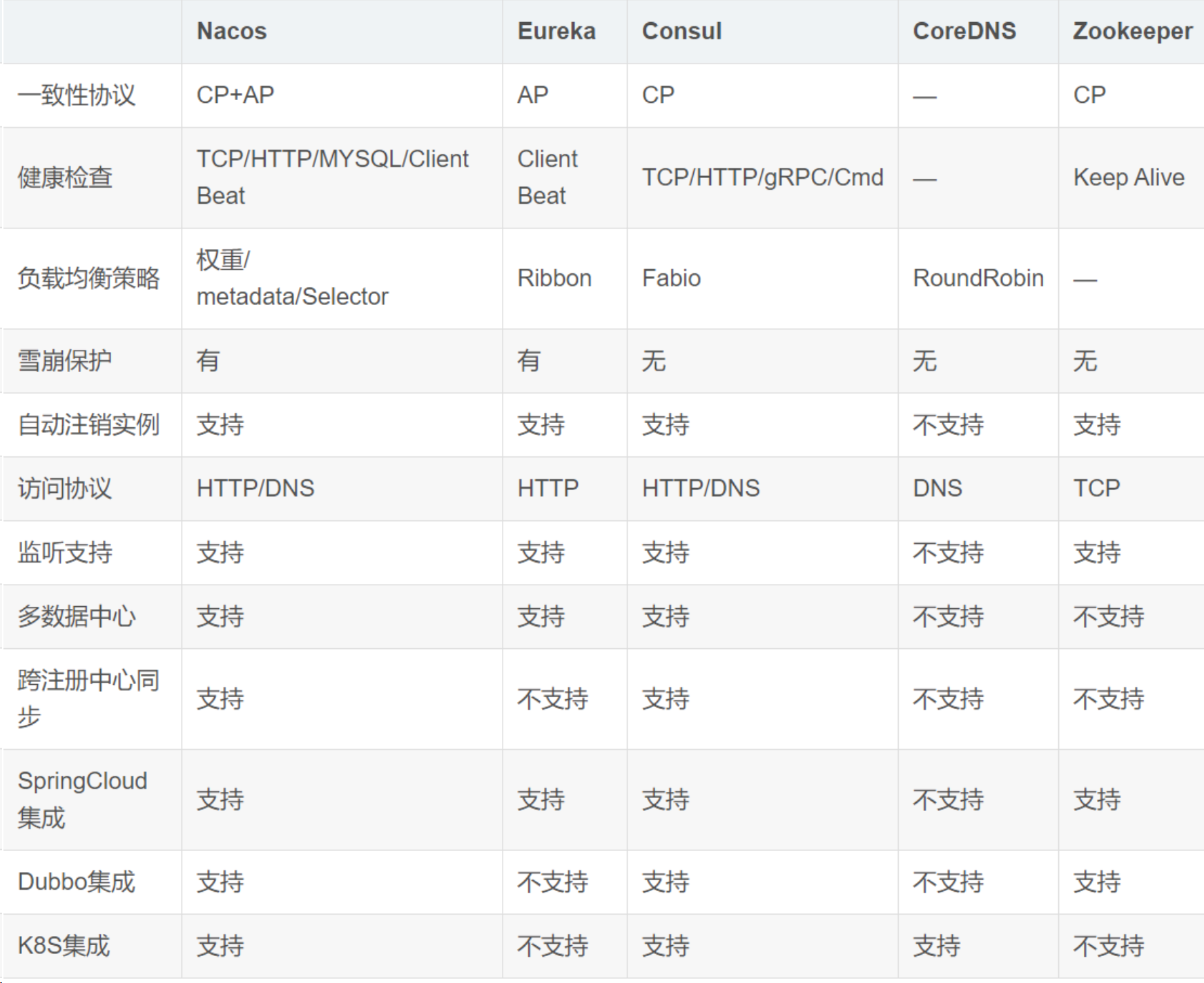Click the Nacos column header

[x=231, y=31]
